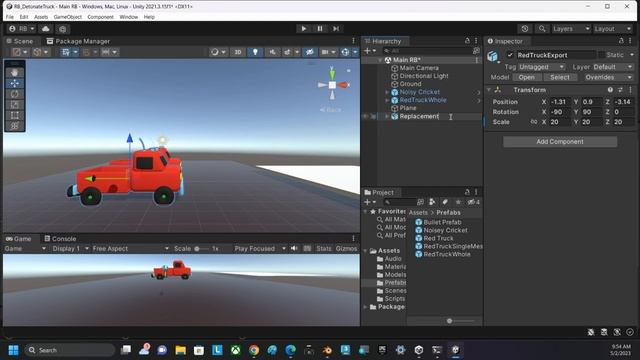Toggle 2D scene view mode
This screenshot has height=360, width=640.
238,52
